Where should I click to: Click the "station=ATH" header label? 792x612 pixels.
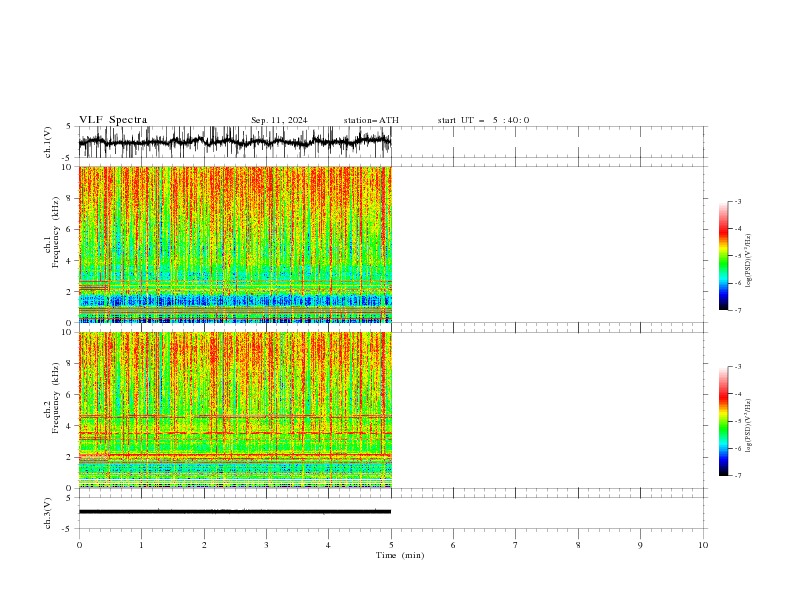coord(371,120)
